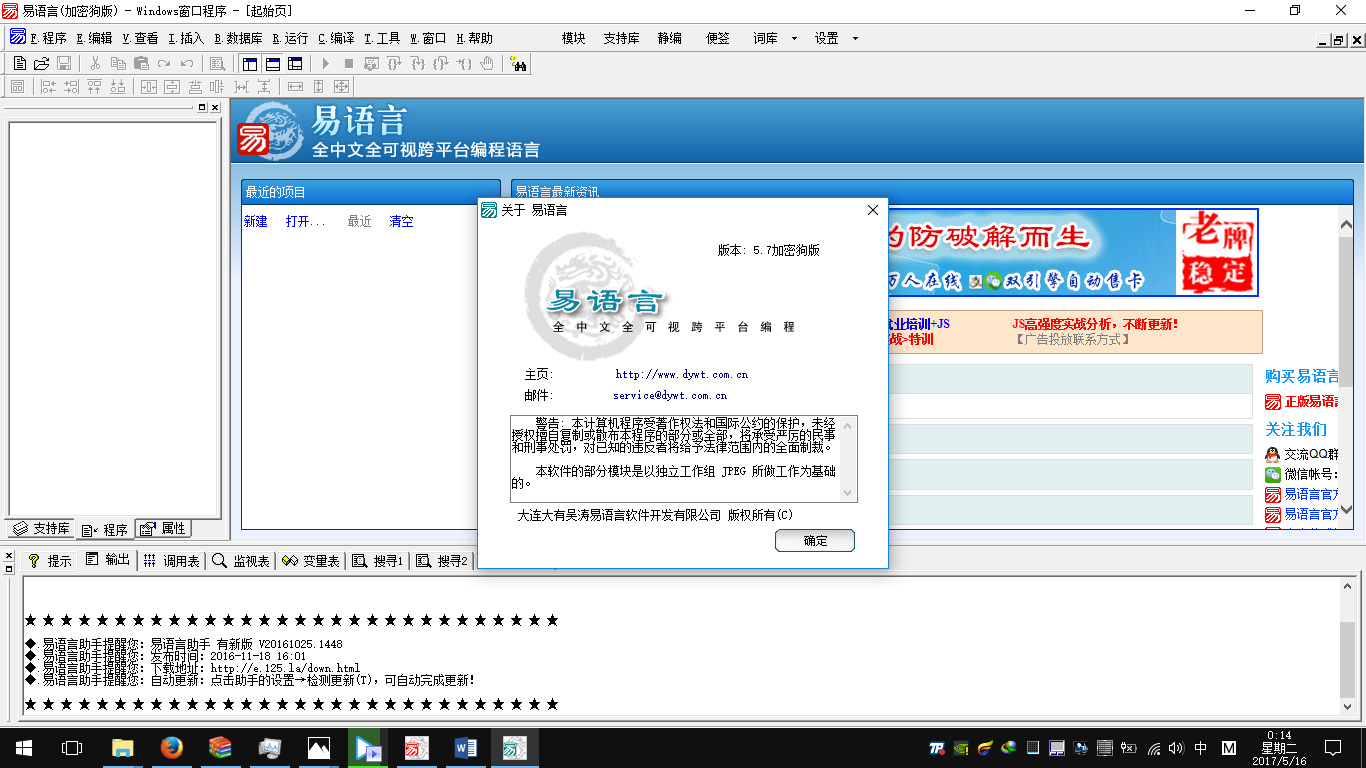1366x768 pixels.
Task: Click the 中 input method tray indicator
Action: tap(1200, 747)
